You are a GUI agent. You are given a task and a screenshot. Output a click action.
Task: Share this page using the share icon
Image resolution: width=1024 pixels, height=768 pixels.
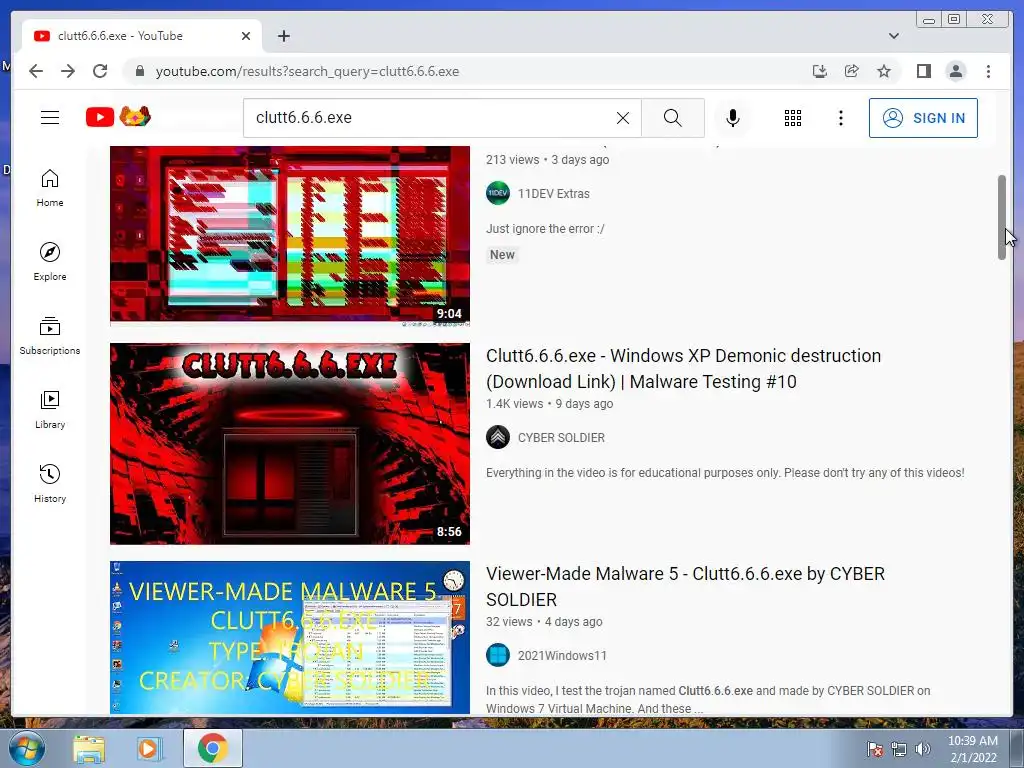click(852, 71)
